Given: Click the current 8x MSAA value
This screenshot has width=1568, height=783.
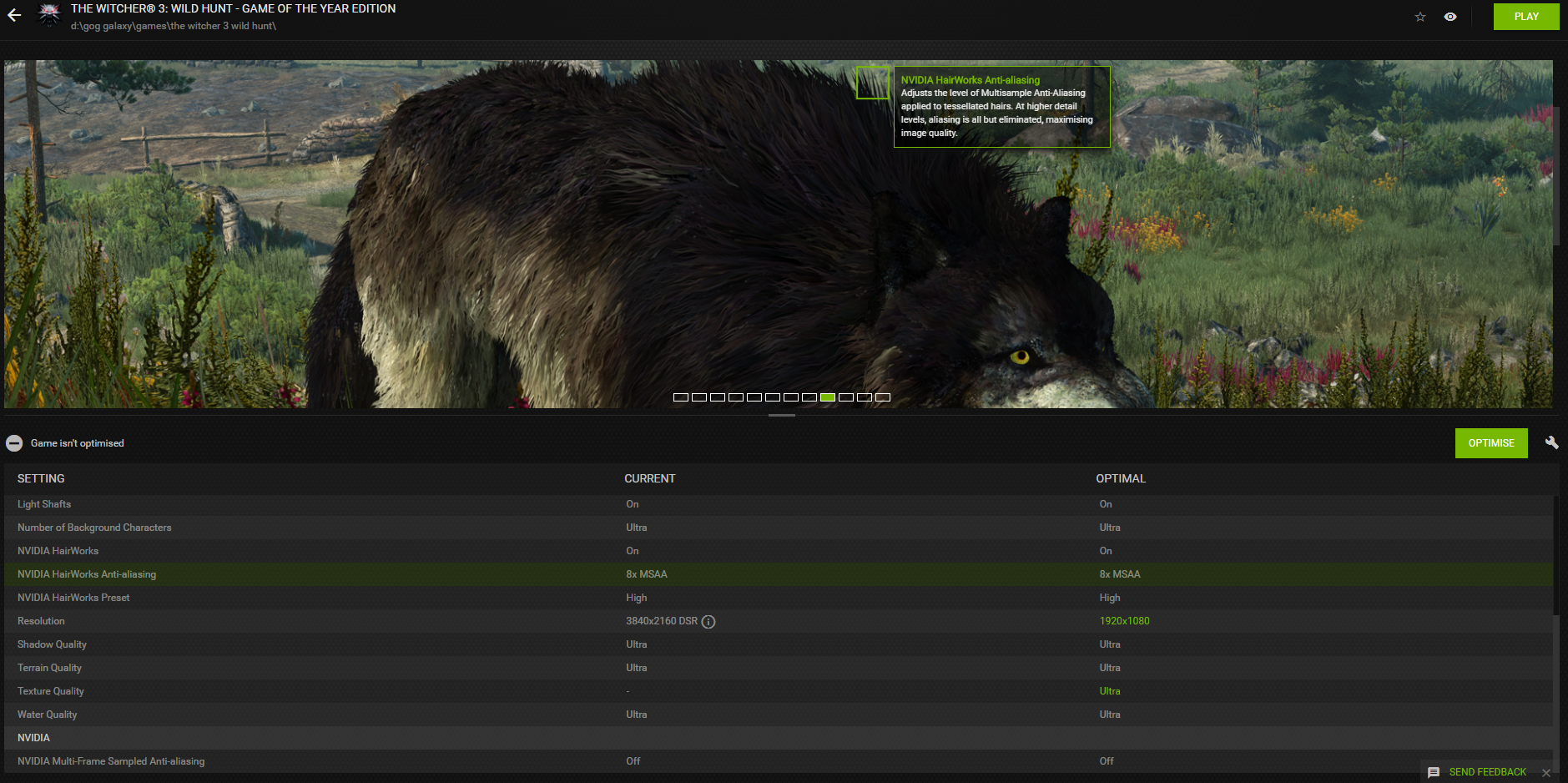Looking at the screenshot, I should 647,574.
